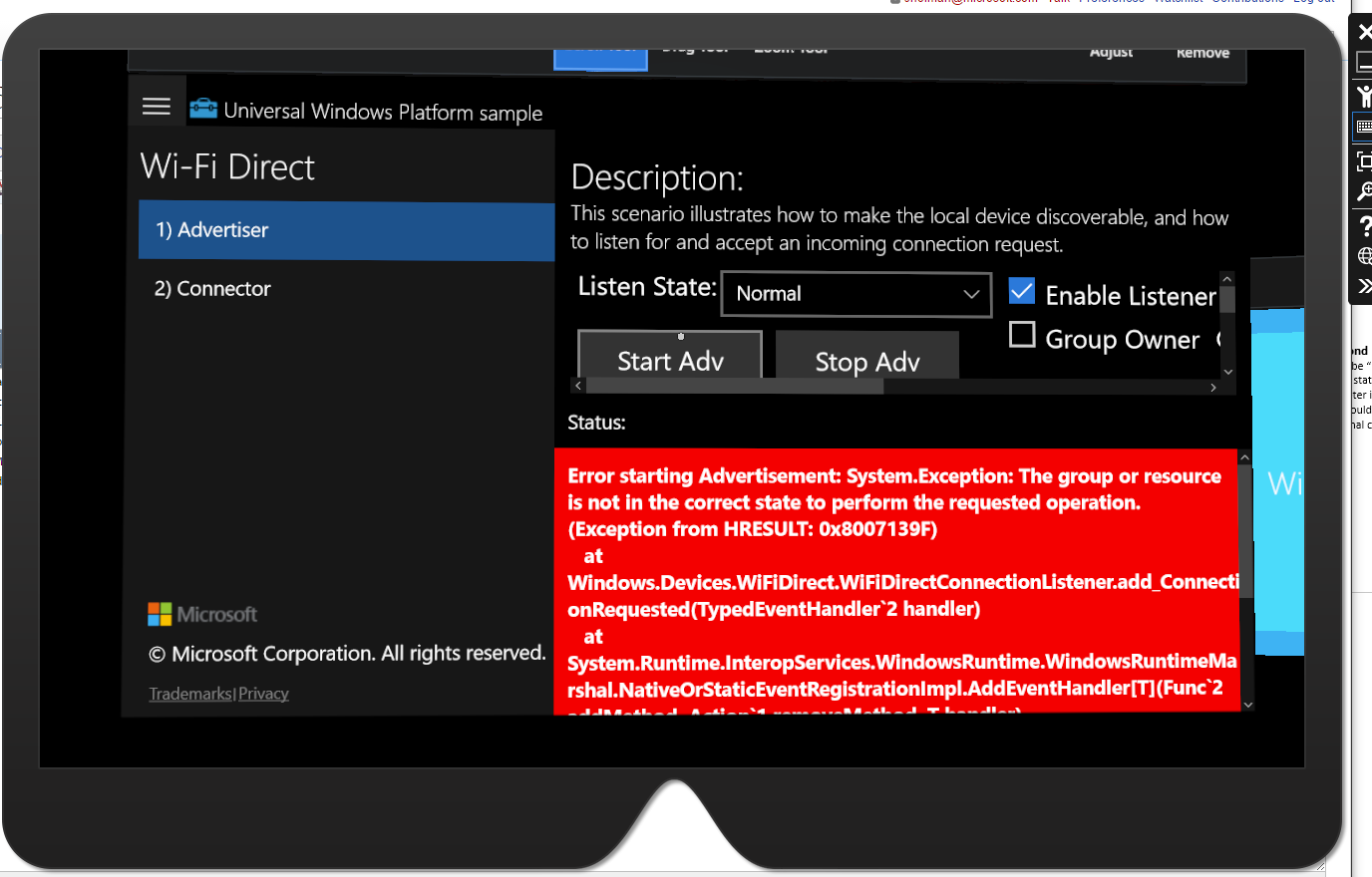The height and width of the screenshot is (877, 1372).
Task: Open the Listen State dropdown
Action: [x=856, y=294]
